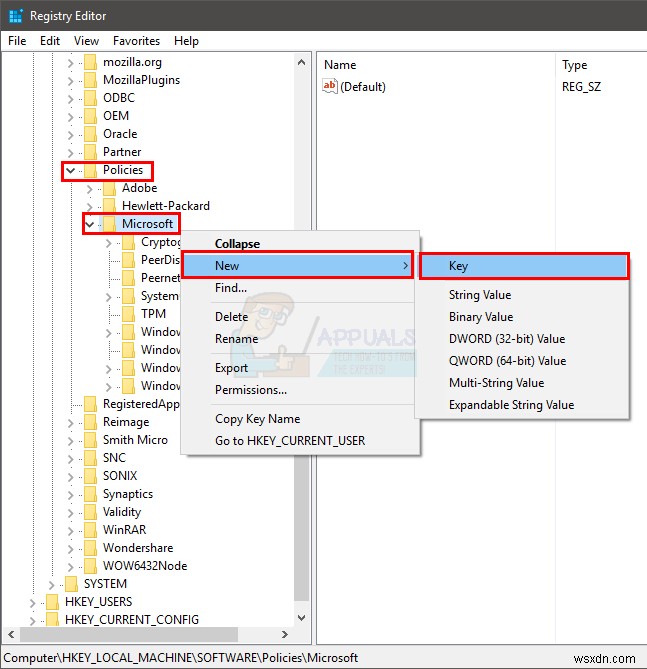Click the Smith Micro folder icon
The image size is (647, 669).
tap(90, 440)
